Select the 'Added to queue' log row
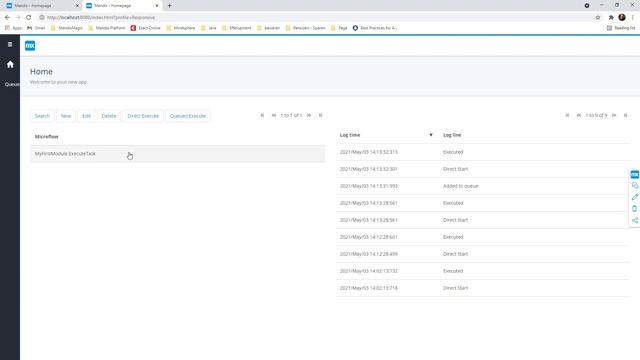This screenshot has width=640, height=360. [483, 186]
